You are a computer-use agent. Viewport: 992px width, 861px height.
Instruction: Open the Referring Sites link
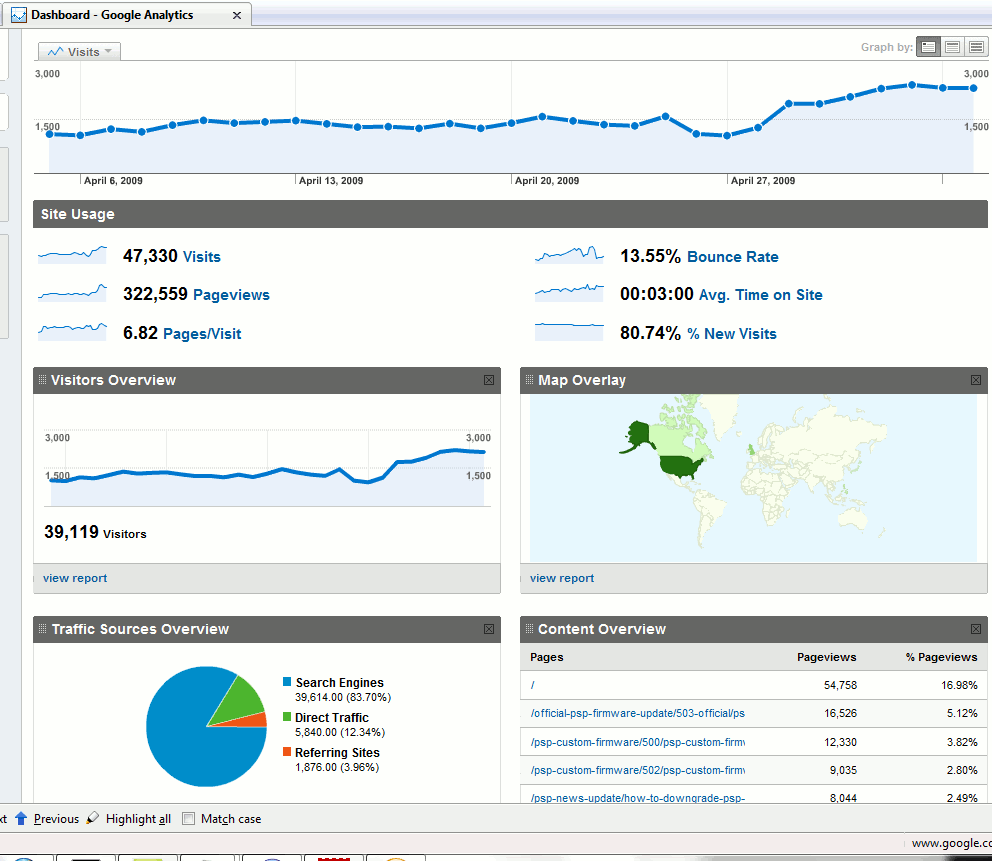click(337, 752)
